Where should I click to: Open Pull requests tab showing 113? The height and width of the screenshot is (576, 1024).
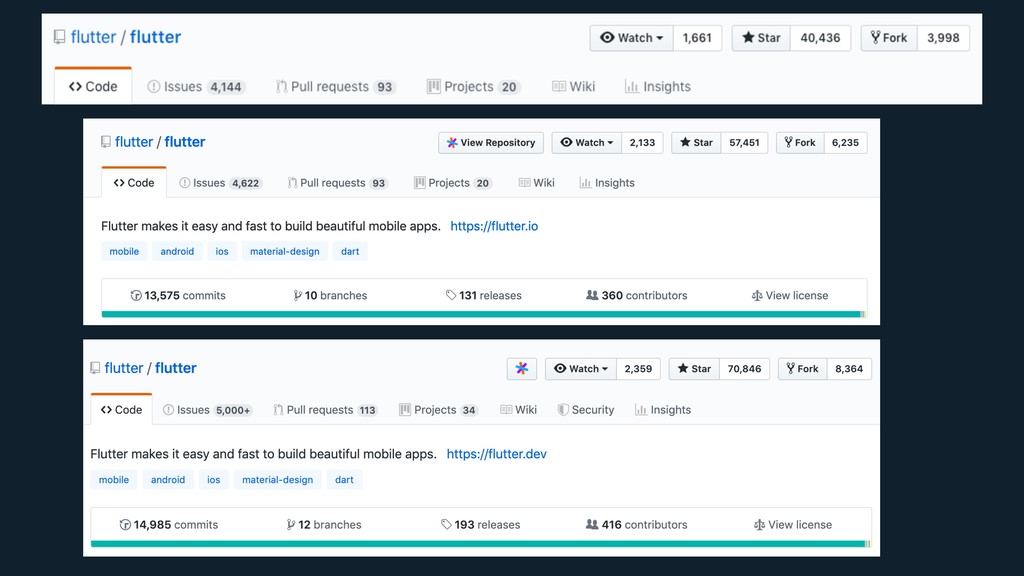tap(325, 409)
